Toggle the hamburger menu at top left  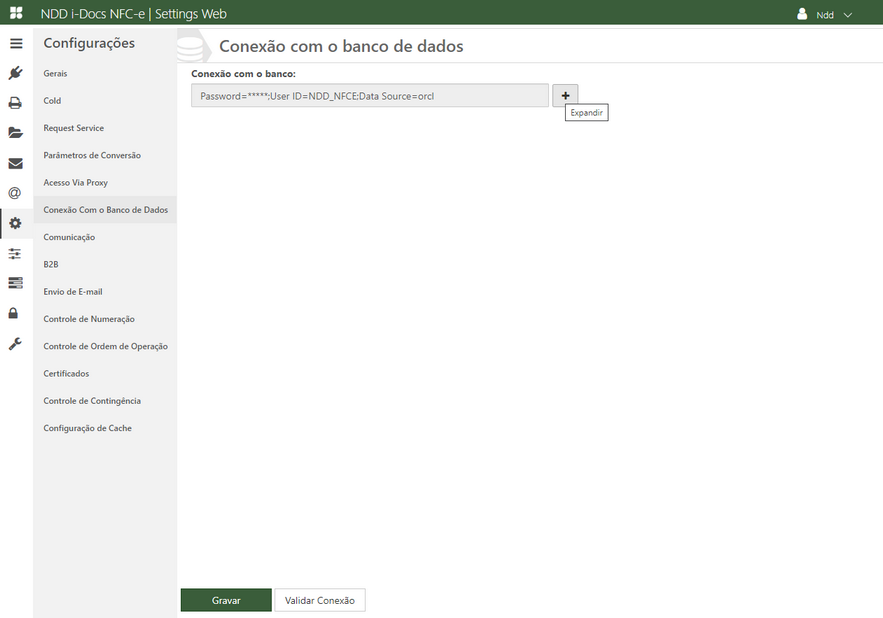(x=15, y=43)
